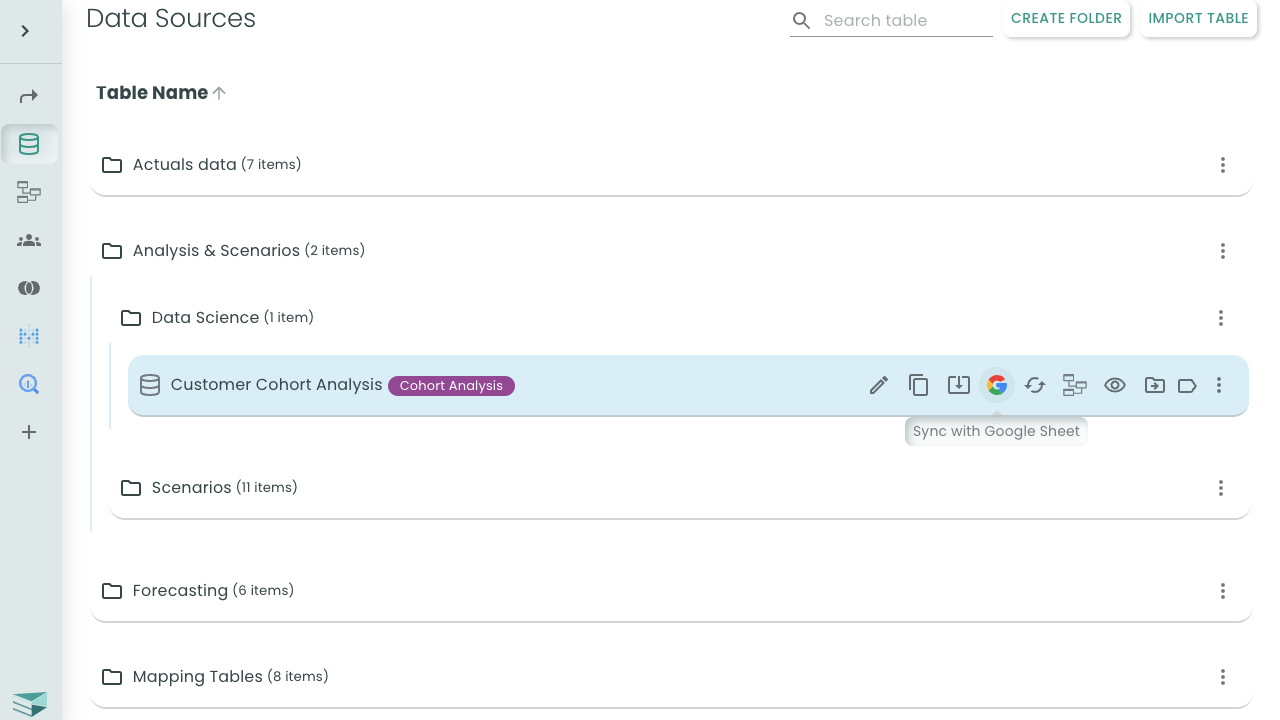The width and height of the screenshot is (1280, 720).
Task: Click the Forecasting folder icon
Action: point(112,591)
